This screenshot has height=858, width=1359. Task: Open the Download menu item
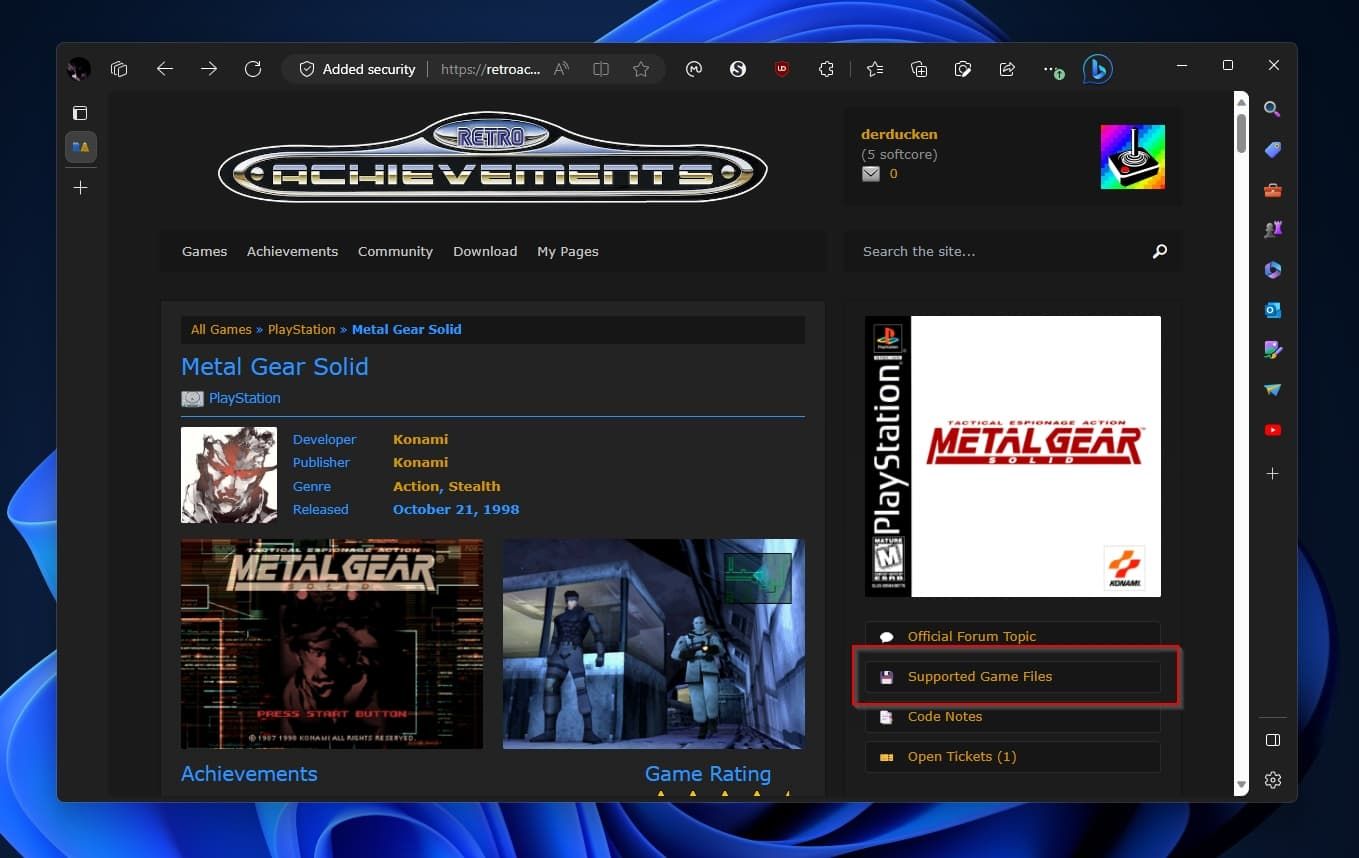click(x=485, y=252)
